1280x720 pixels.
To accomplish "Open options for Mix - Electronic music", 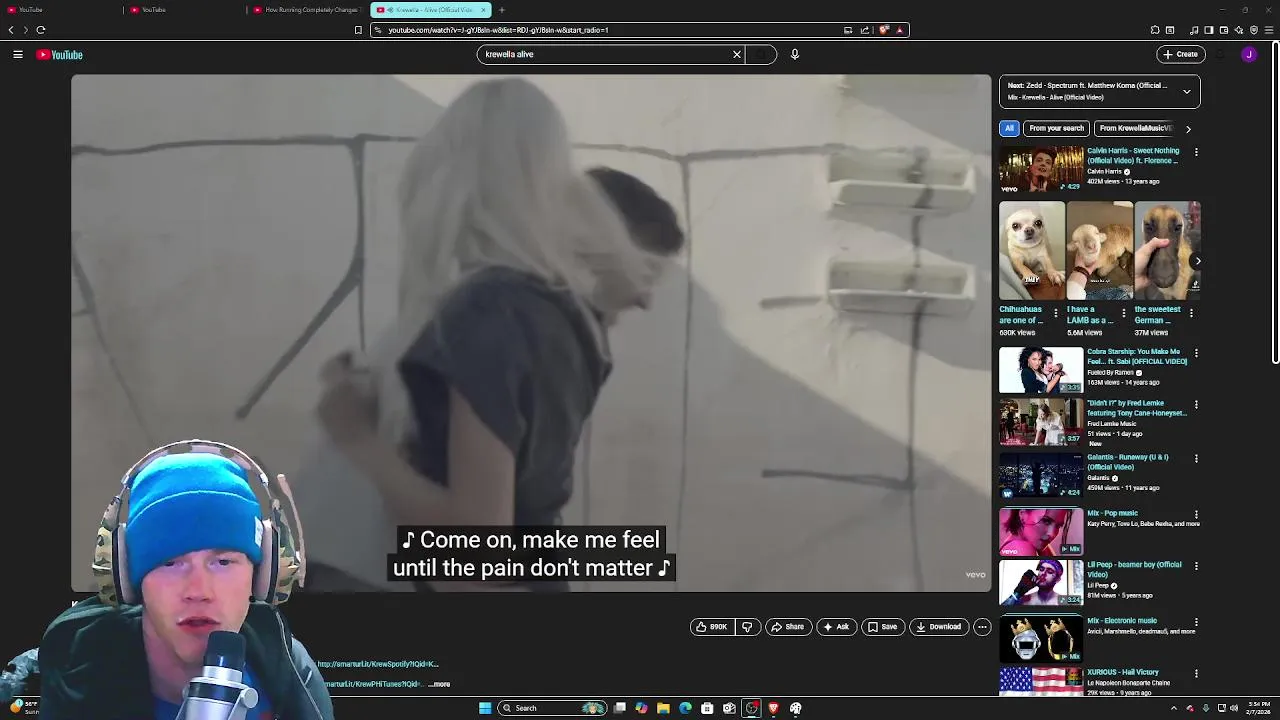I will click(1196, 622).
